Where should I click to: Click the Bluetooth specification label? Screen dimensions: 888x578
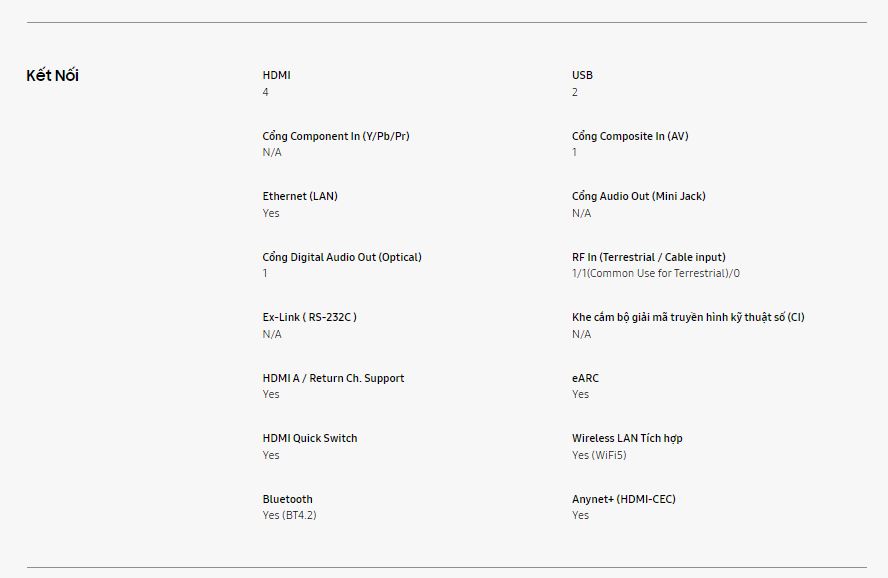[x=288, y=499]
